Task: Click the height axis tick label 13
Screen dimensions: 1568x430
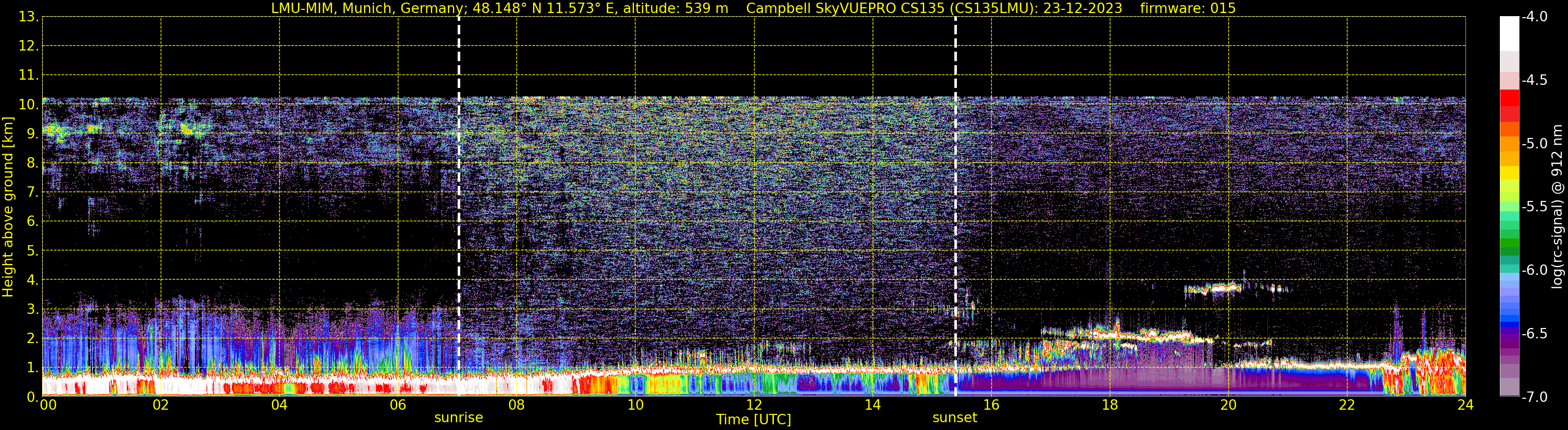Action: 28,17
